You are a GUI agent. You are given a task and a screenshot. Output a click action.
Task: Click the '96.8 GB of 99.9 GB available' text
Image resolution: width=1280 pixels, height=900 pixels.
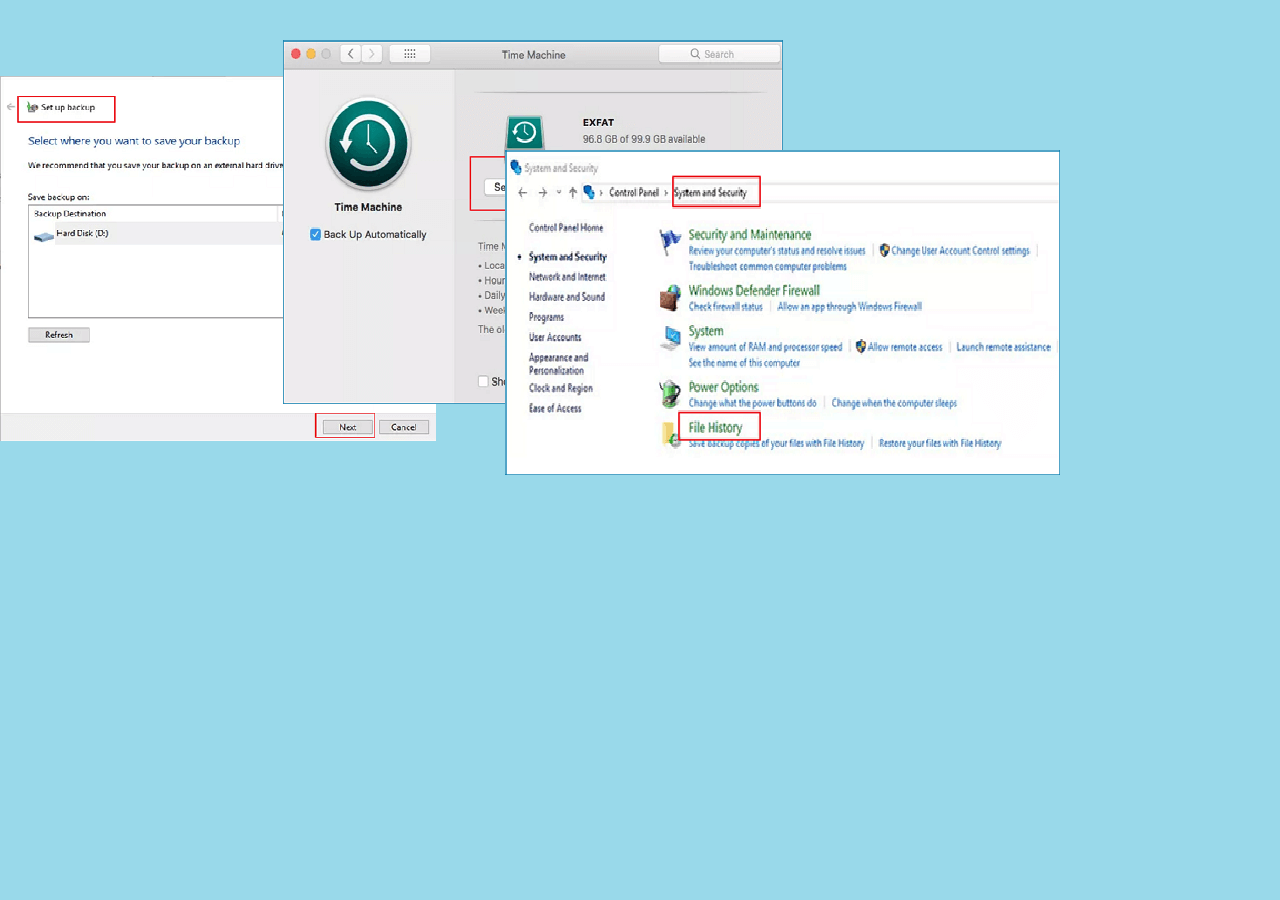point(644,139)
